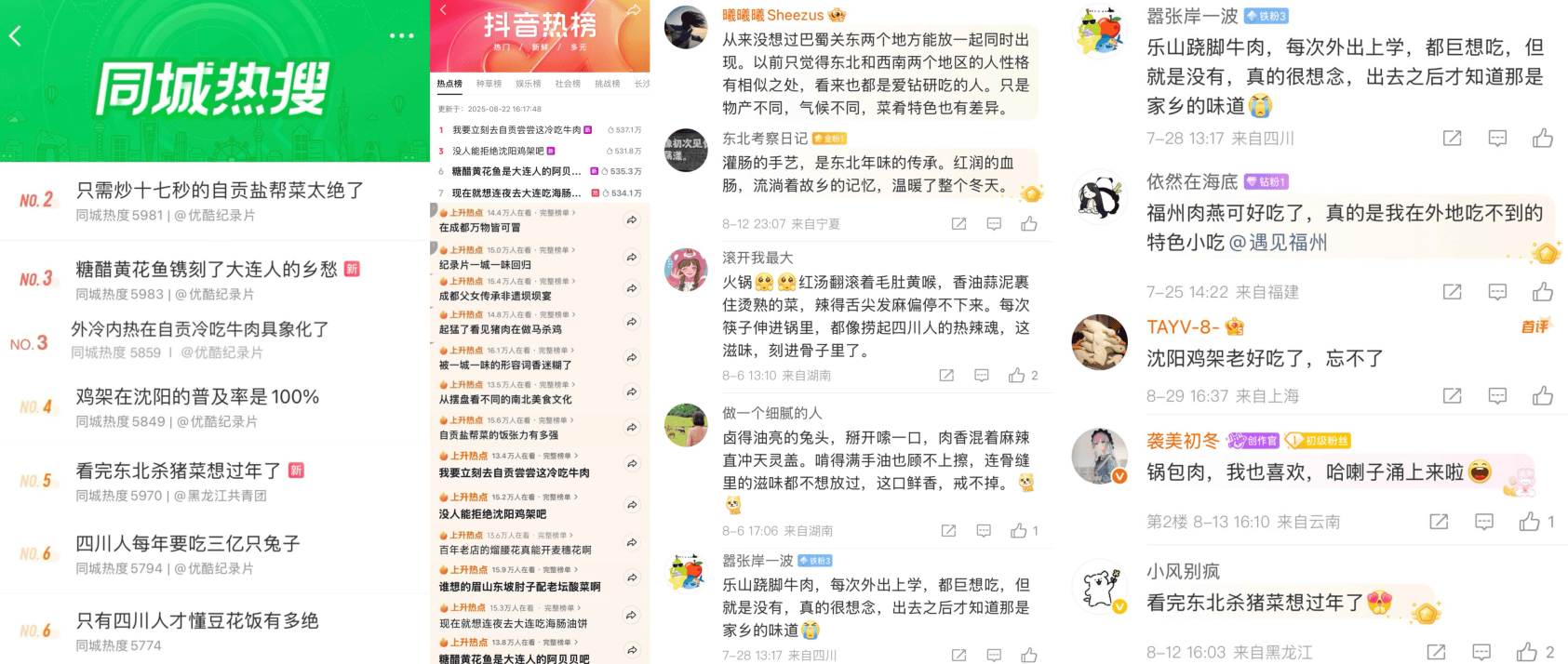
Task: Forward the 东北考察日记 comment
Action: (958, 224)
